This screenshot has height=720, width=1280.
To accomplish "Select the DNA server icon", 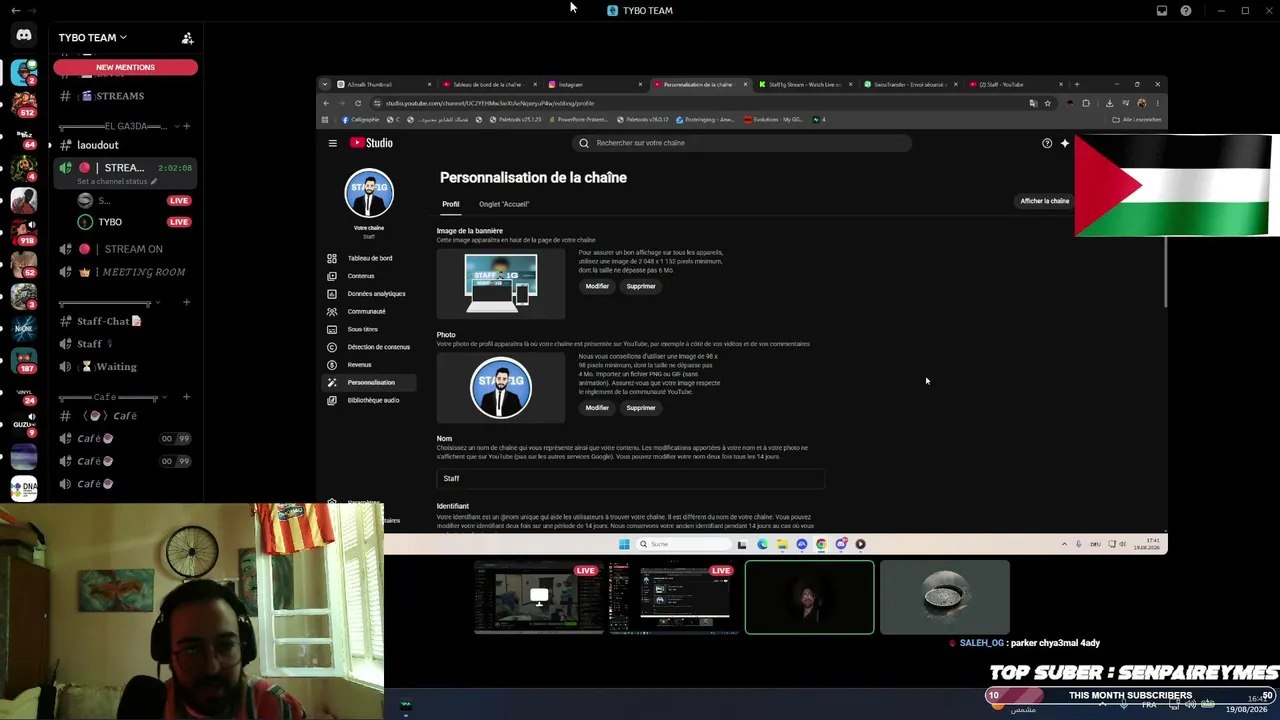I will click(x=24, y=488).
